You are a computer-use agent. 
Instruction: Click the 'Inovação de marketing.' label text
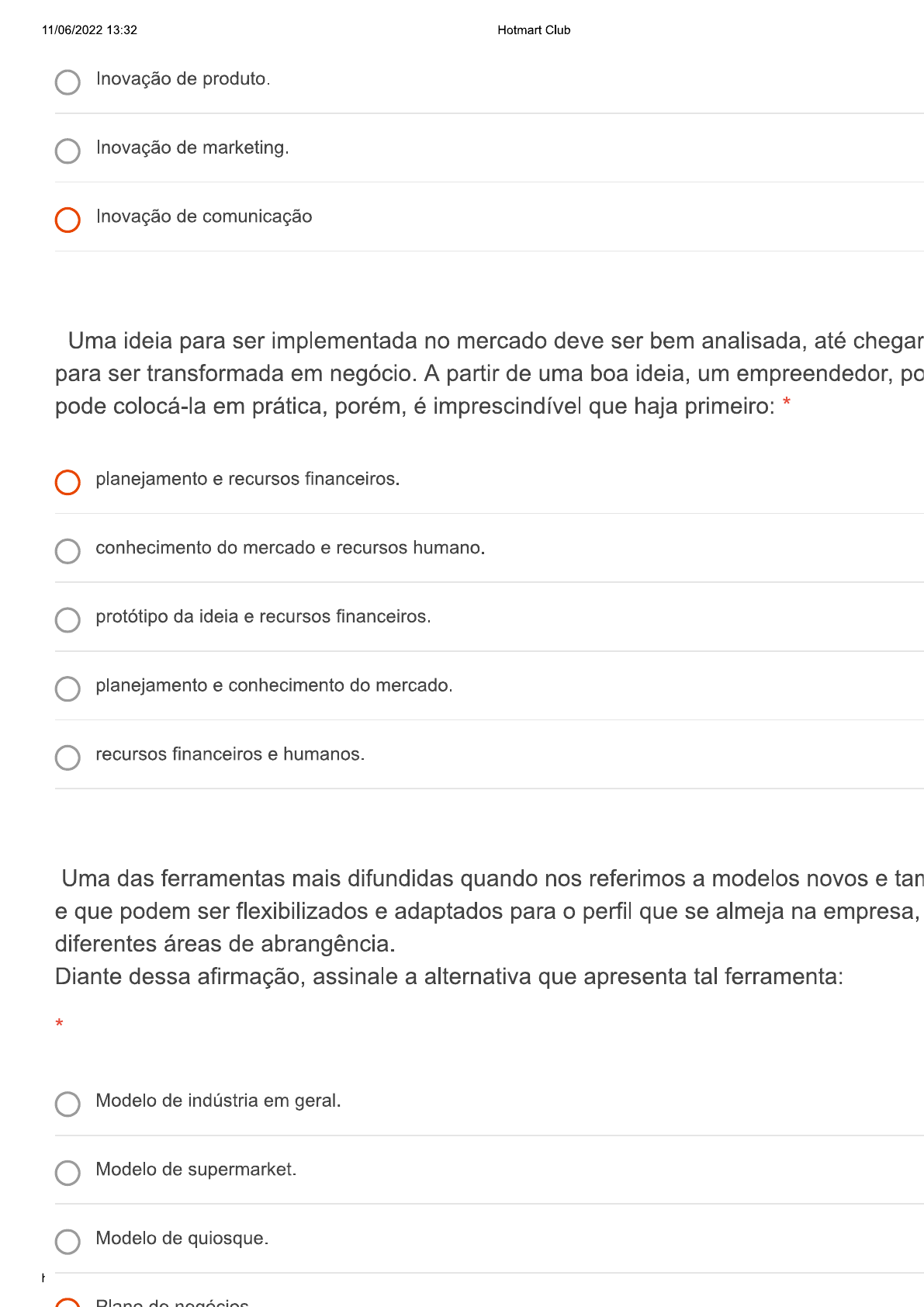tap(192, 147)
